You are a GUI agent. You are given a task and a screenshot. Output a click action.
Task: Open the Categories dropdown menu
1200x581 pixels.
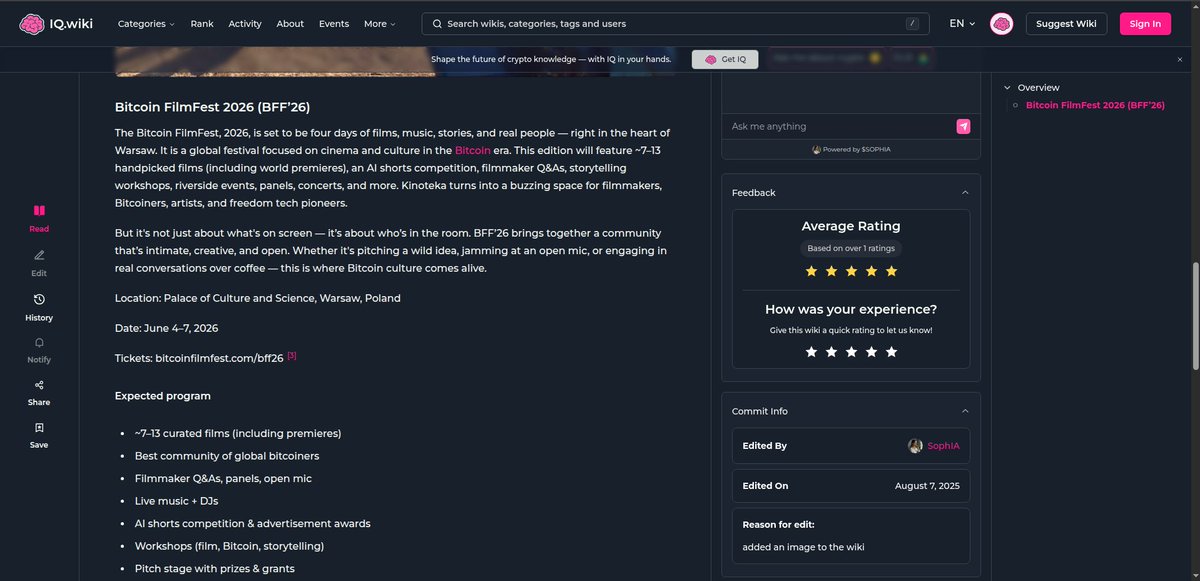coord(146,24)
